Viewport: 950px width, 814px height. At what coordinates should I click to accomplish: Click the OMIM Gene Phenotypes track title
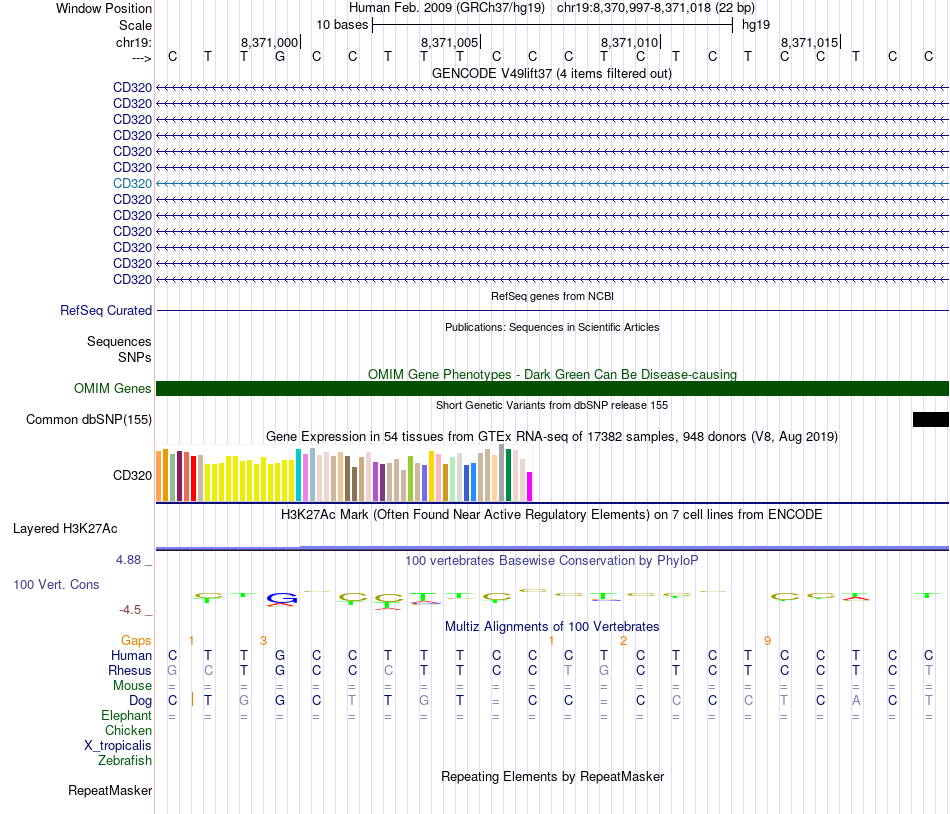click(x=552, y=374)
